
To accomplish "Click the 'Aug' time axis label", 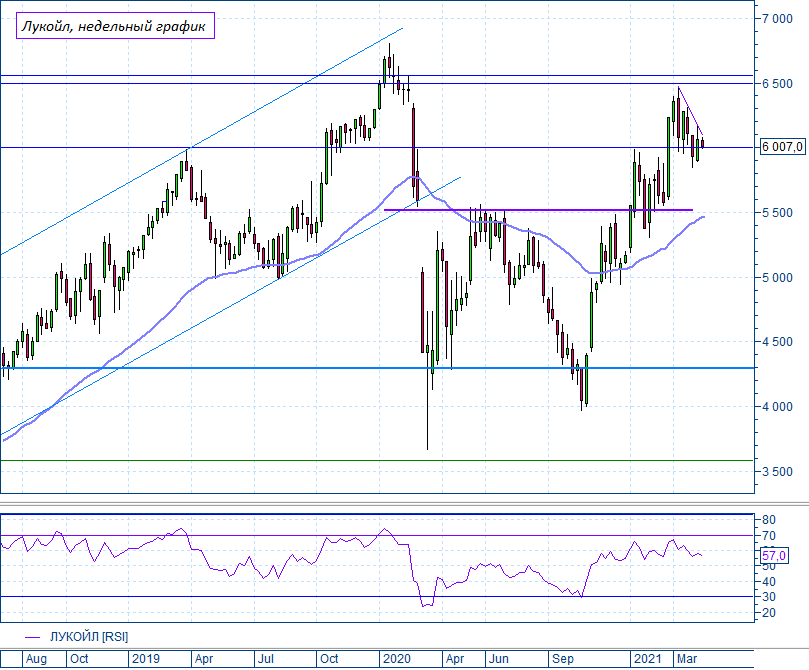I will tap(36, 659).
